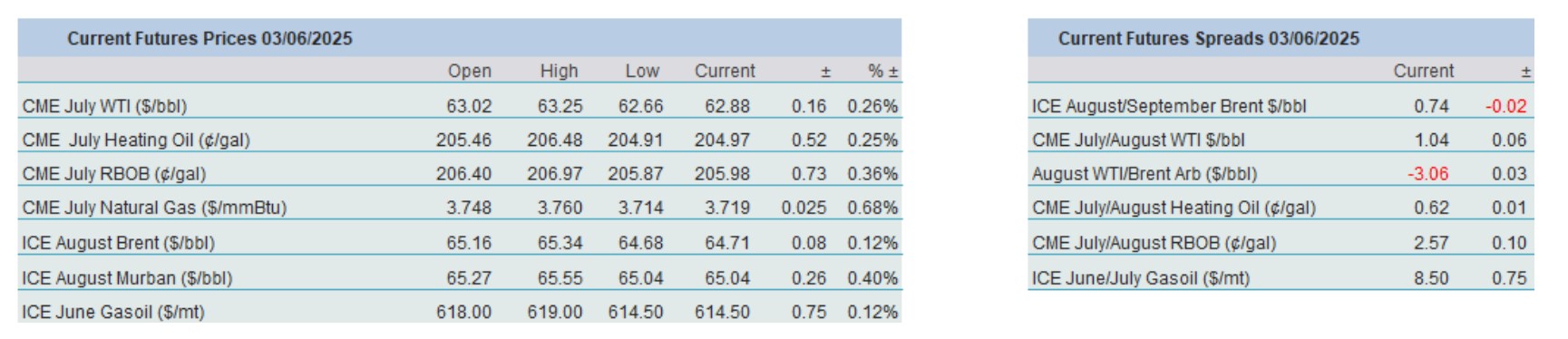Click the Current Futures Prices table title
Image resolution: width=1568 pixels, height=339 pixels.
(209, 39)
